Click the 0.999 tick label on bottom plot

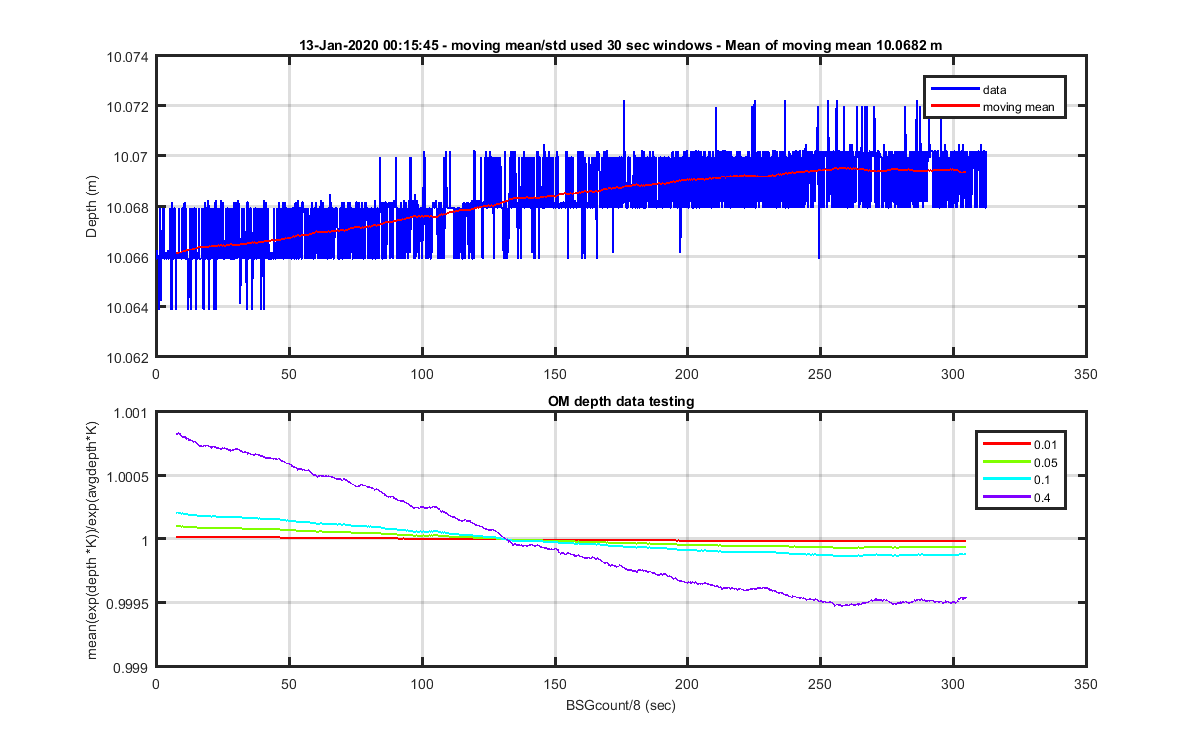133,667
